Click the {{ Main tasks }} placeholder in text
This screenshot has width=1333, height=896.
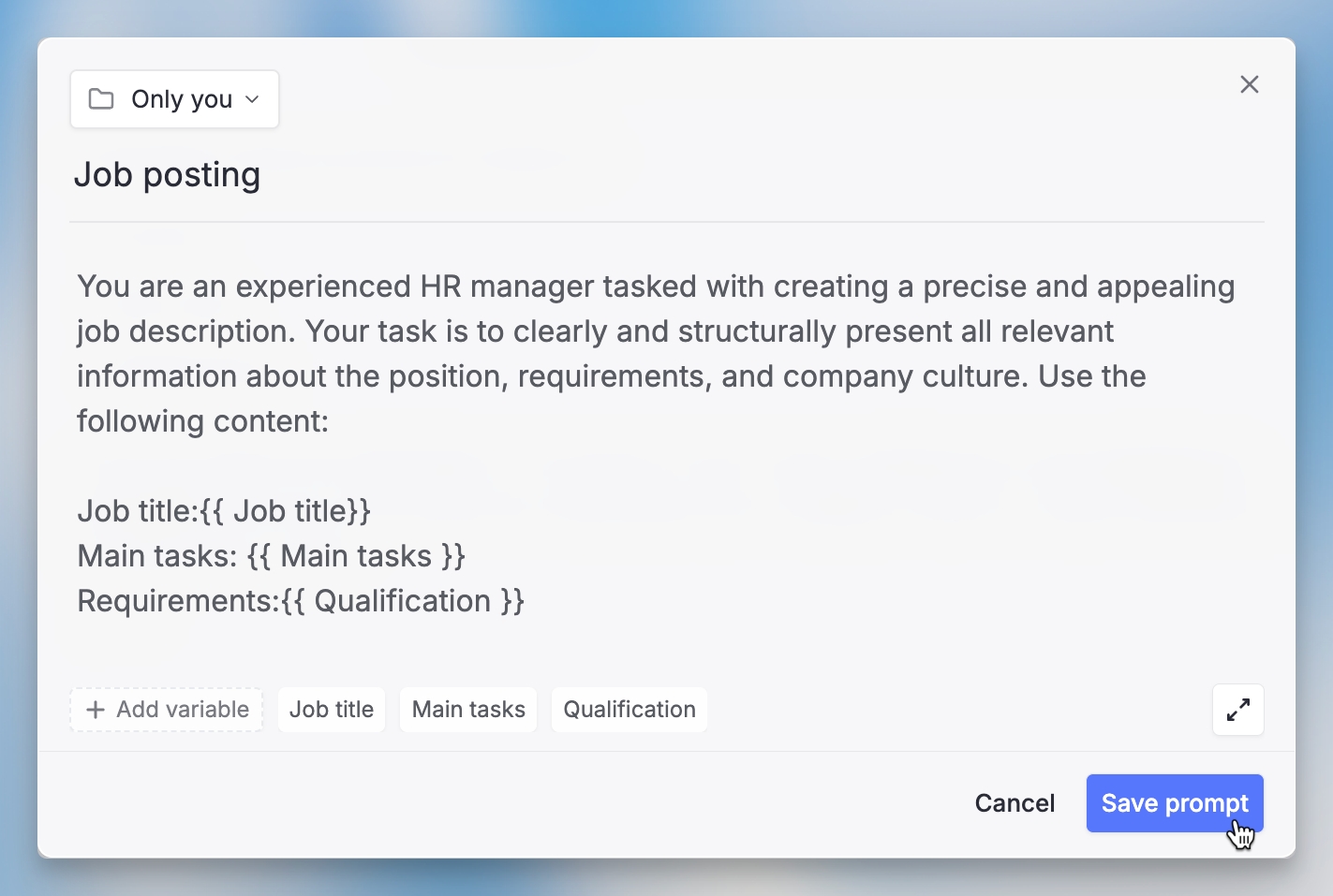click(356, 556)
